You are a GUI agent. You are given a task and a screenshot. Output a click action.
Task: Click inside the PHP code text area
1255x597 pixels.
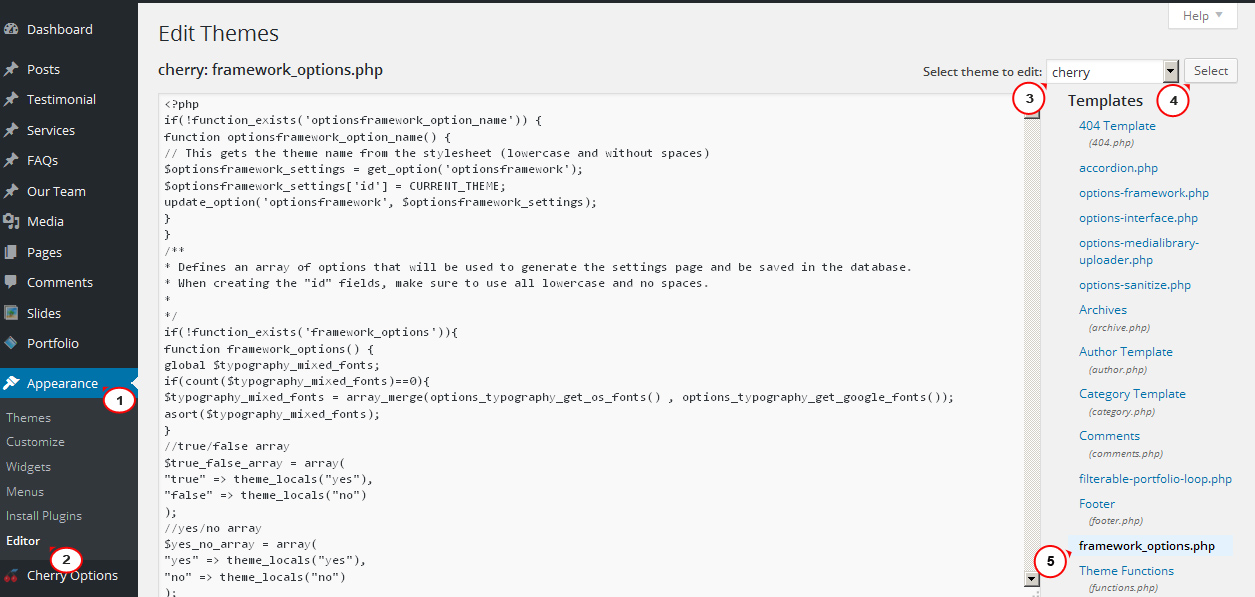591,346
